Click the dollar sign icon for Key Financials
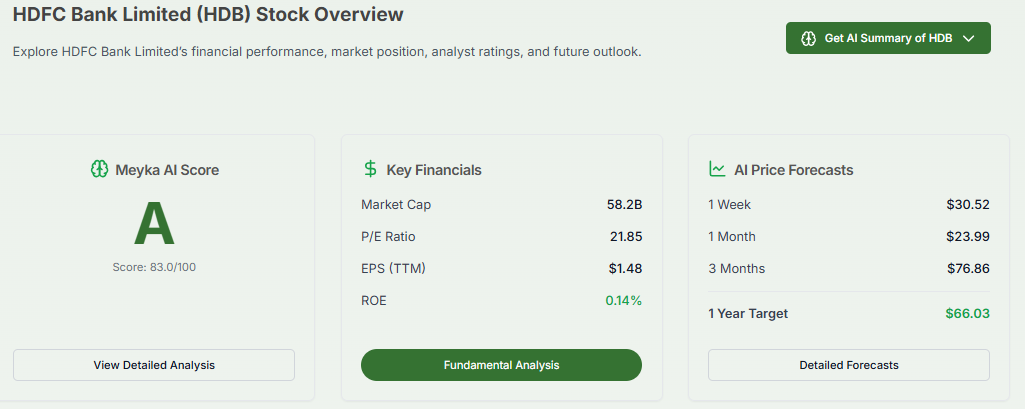1025x409 pixels. [370, 170]
